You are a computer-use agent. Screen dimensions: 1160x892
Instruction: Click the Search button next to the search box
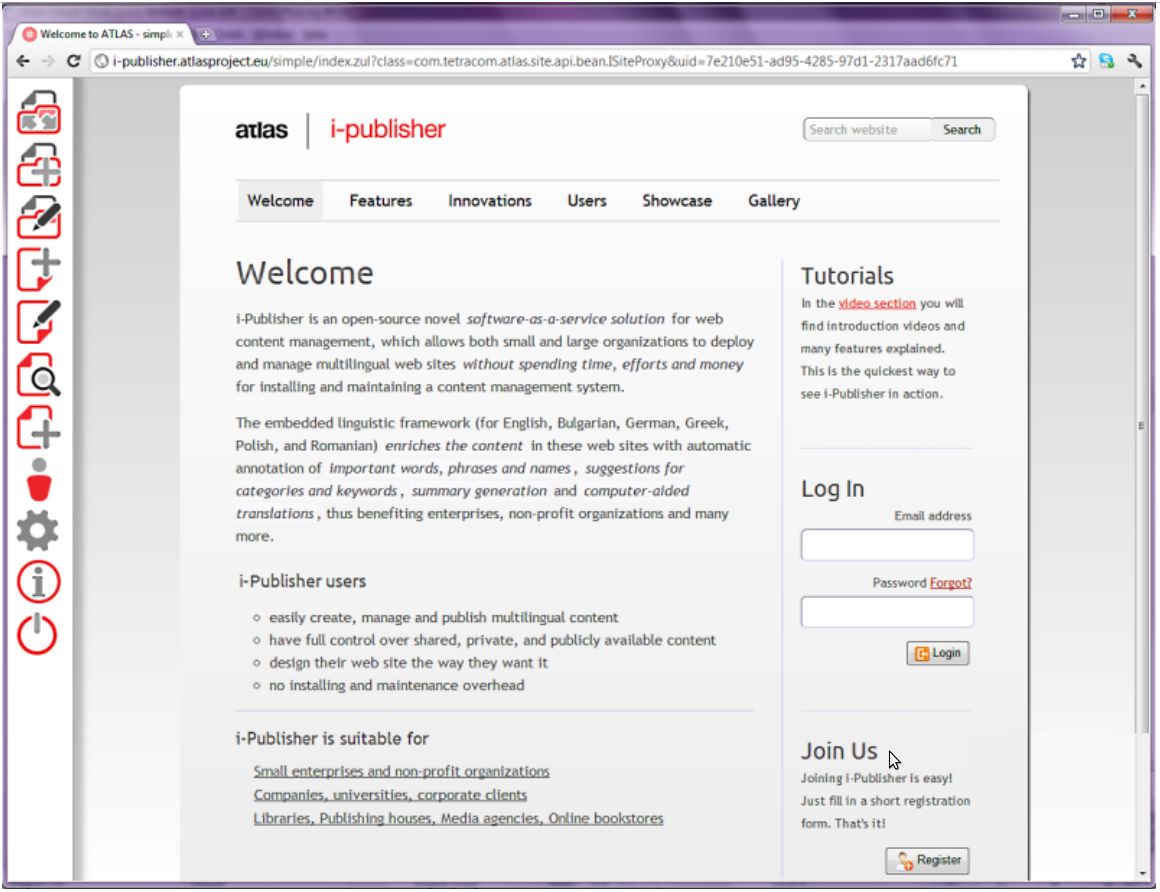click(962, 129)
